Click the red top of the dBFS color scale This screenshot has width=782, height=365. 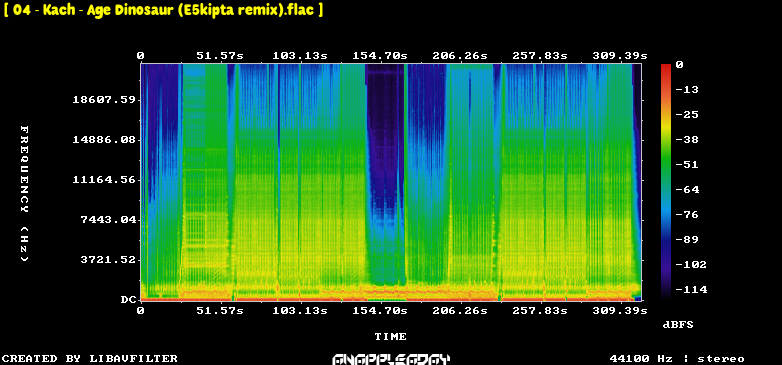pyautogui.click(x=666, y=66)
